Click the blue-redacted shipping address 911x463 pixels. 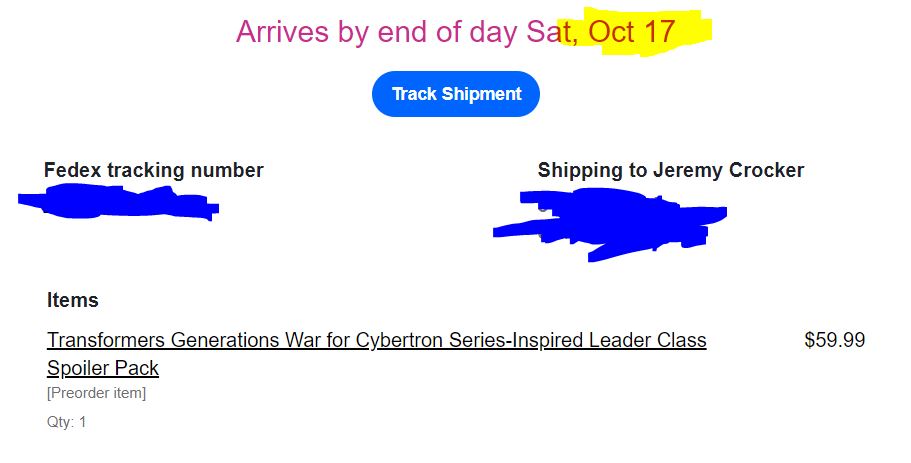[609, 224]
